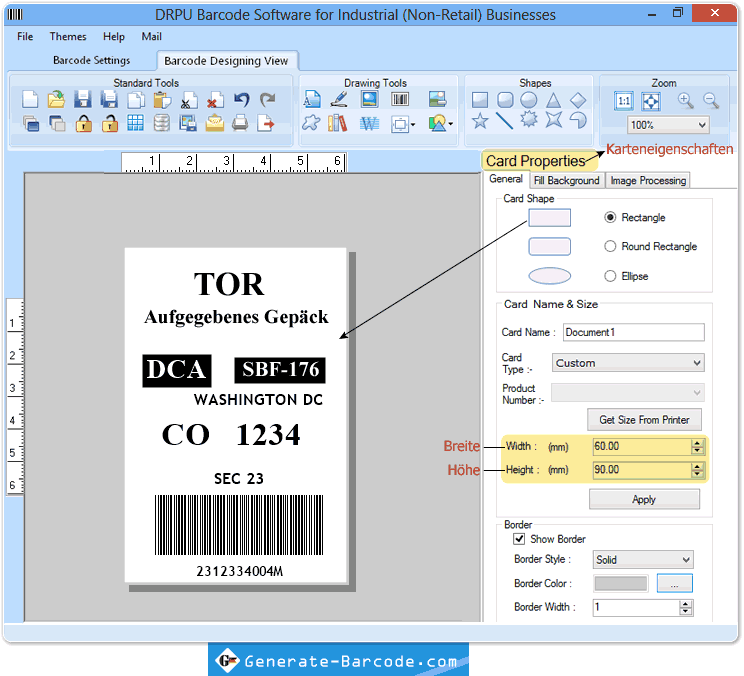Draw a triangle shape
This screenshot has width=744, height=676.
pyautogui.click(x=553, y=100)
